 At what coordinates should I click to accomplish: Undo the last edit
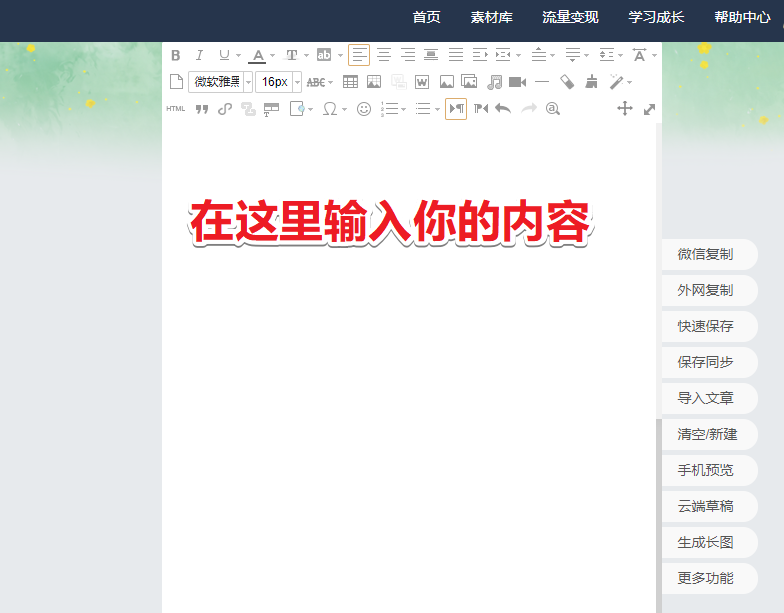point(503,108)
